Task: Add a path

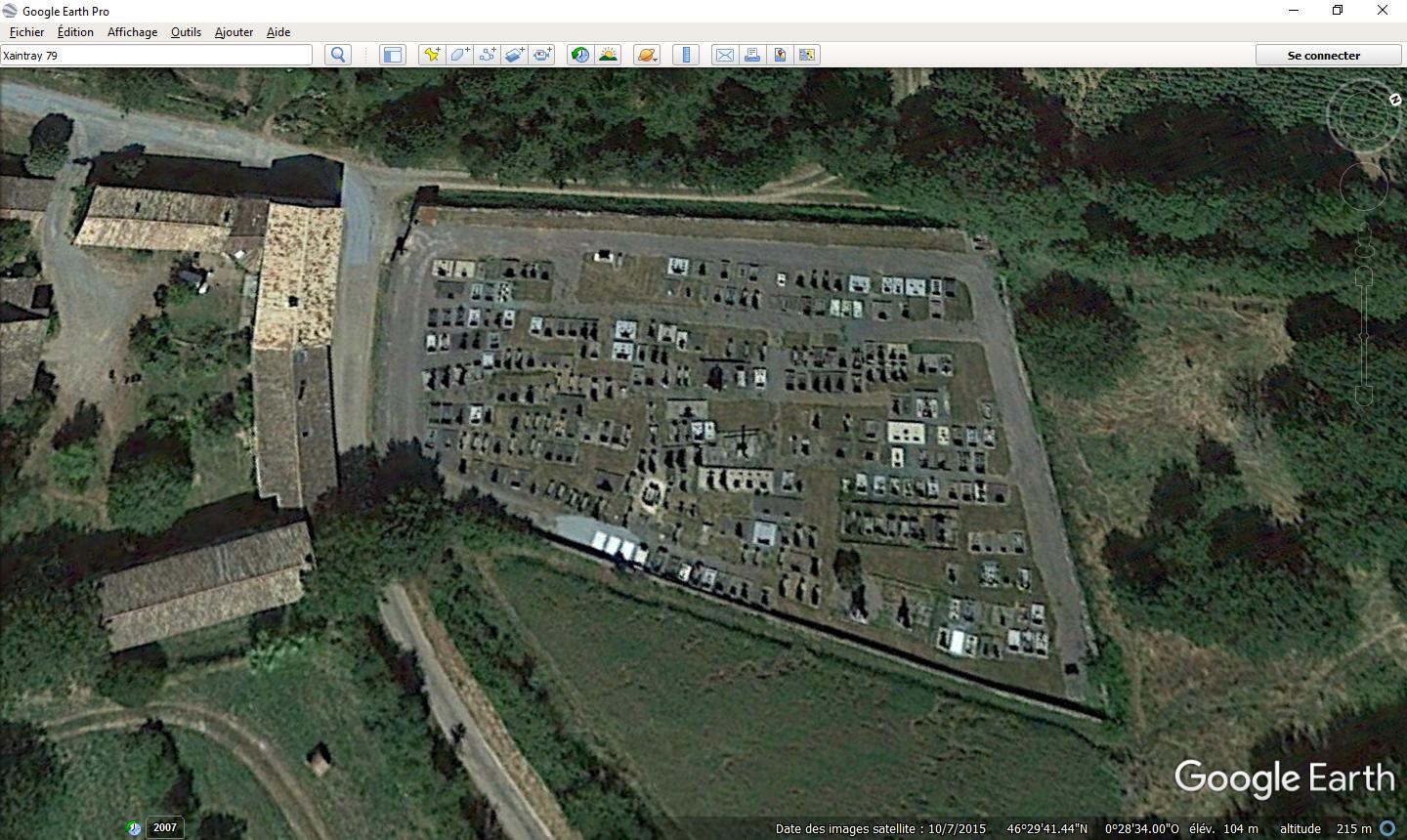Action: [x=487, y=55]
